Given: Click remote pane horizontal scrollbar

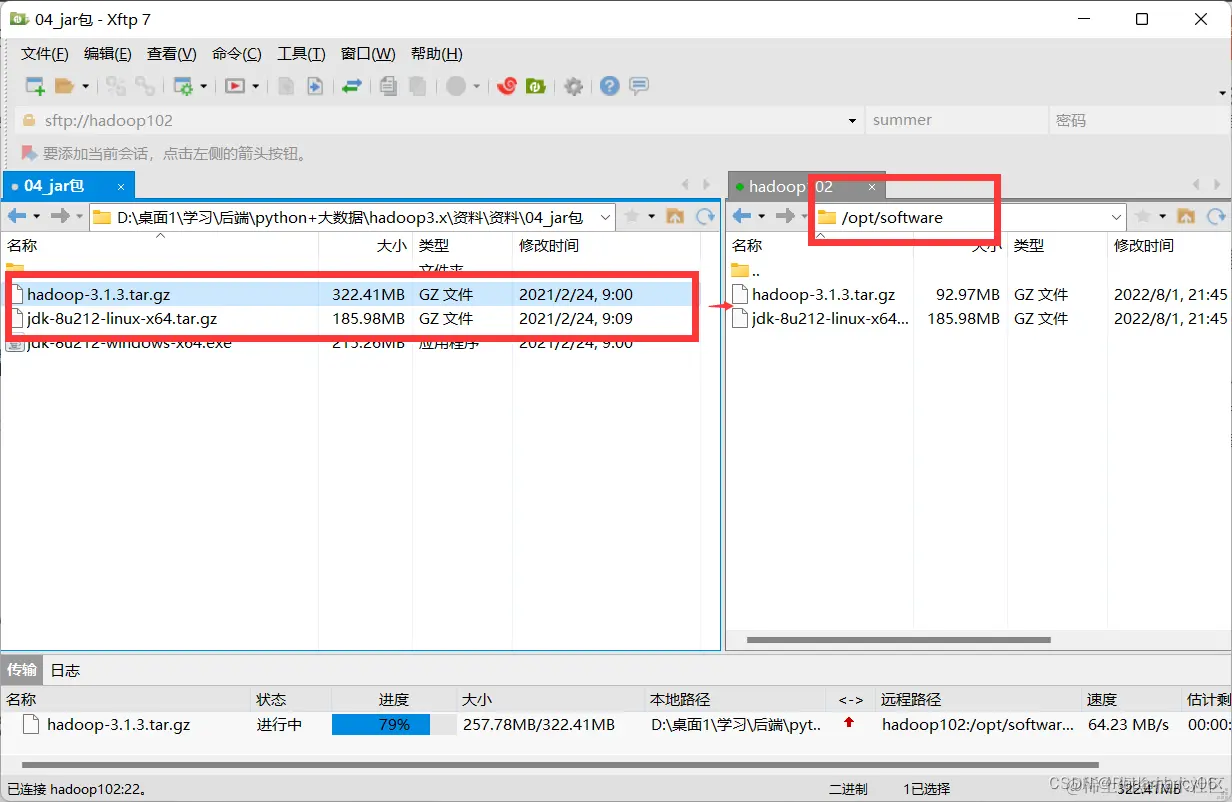Looking at the screenshot, I should click(x=898, y=639).
